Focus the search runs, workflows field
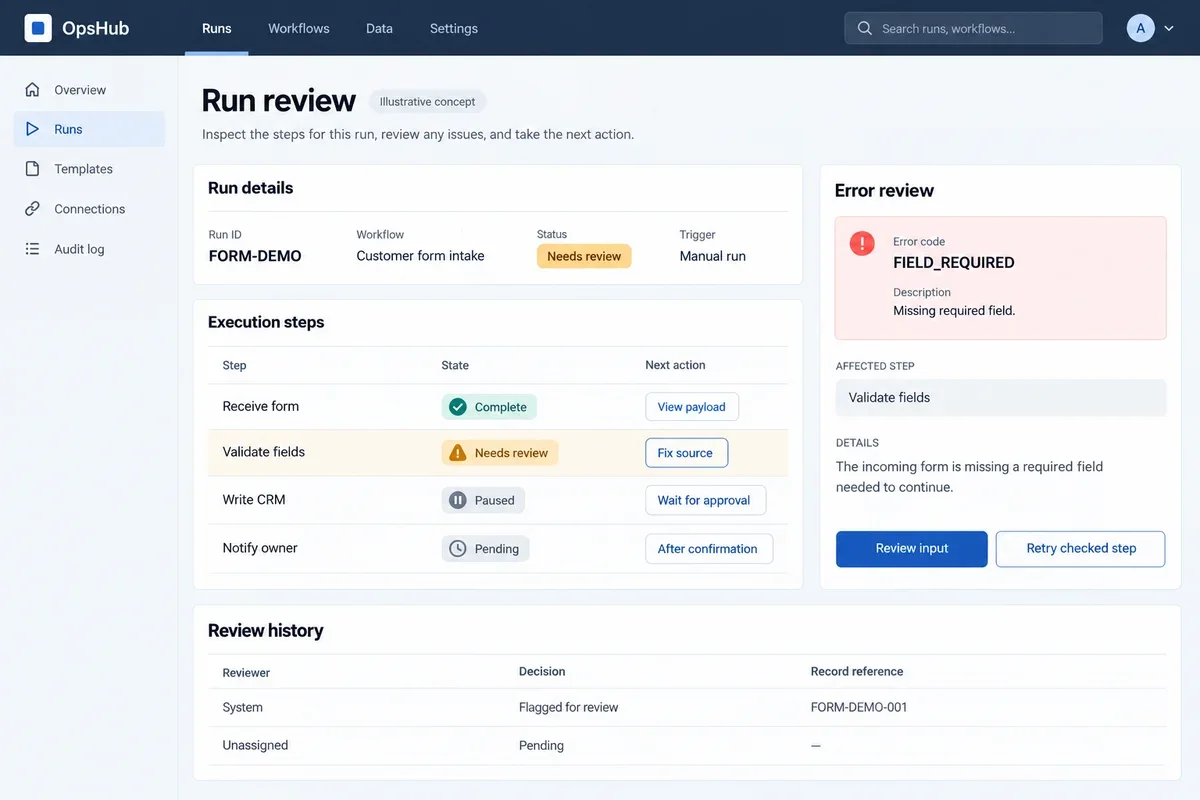Viewport: 1200px width, 800px height. 973,29
